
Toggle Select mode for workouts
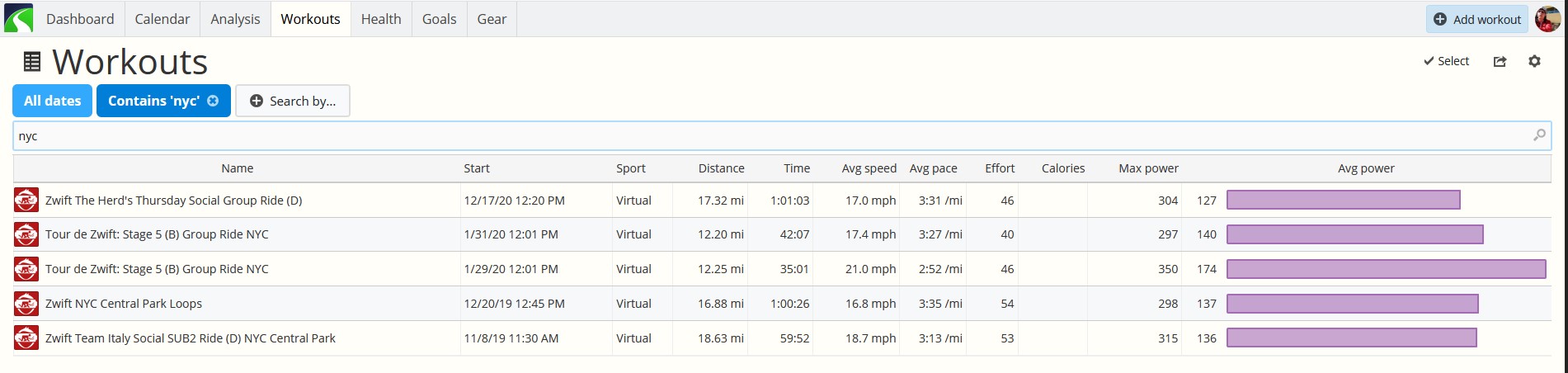[x=1447, y=61]
